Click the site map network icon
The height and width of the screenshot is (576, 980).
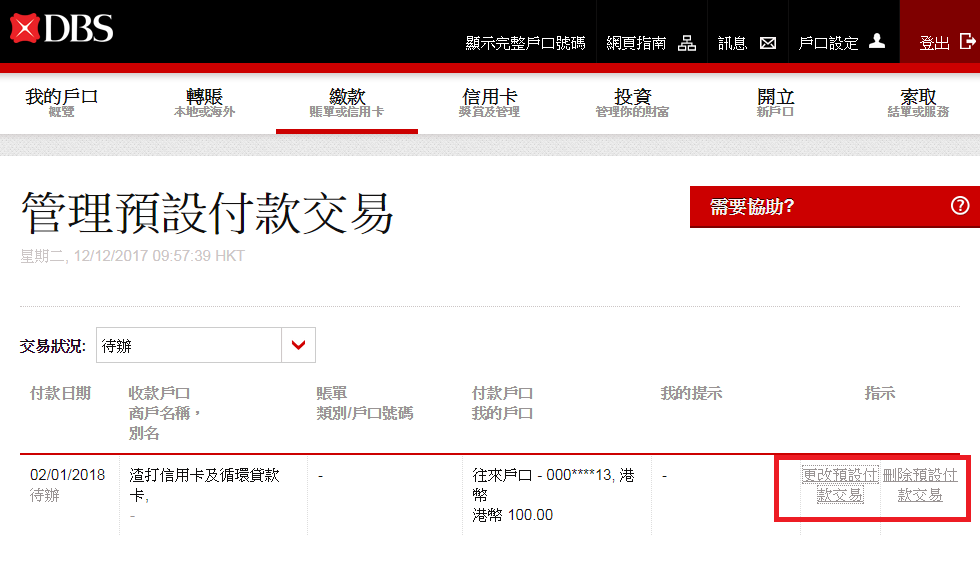click(x=687, y=43)
